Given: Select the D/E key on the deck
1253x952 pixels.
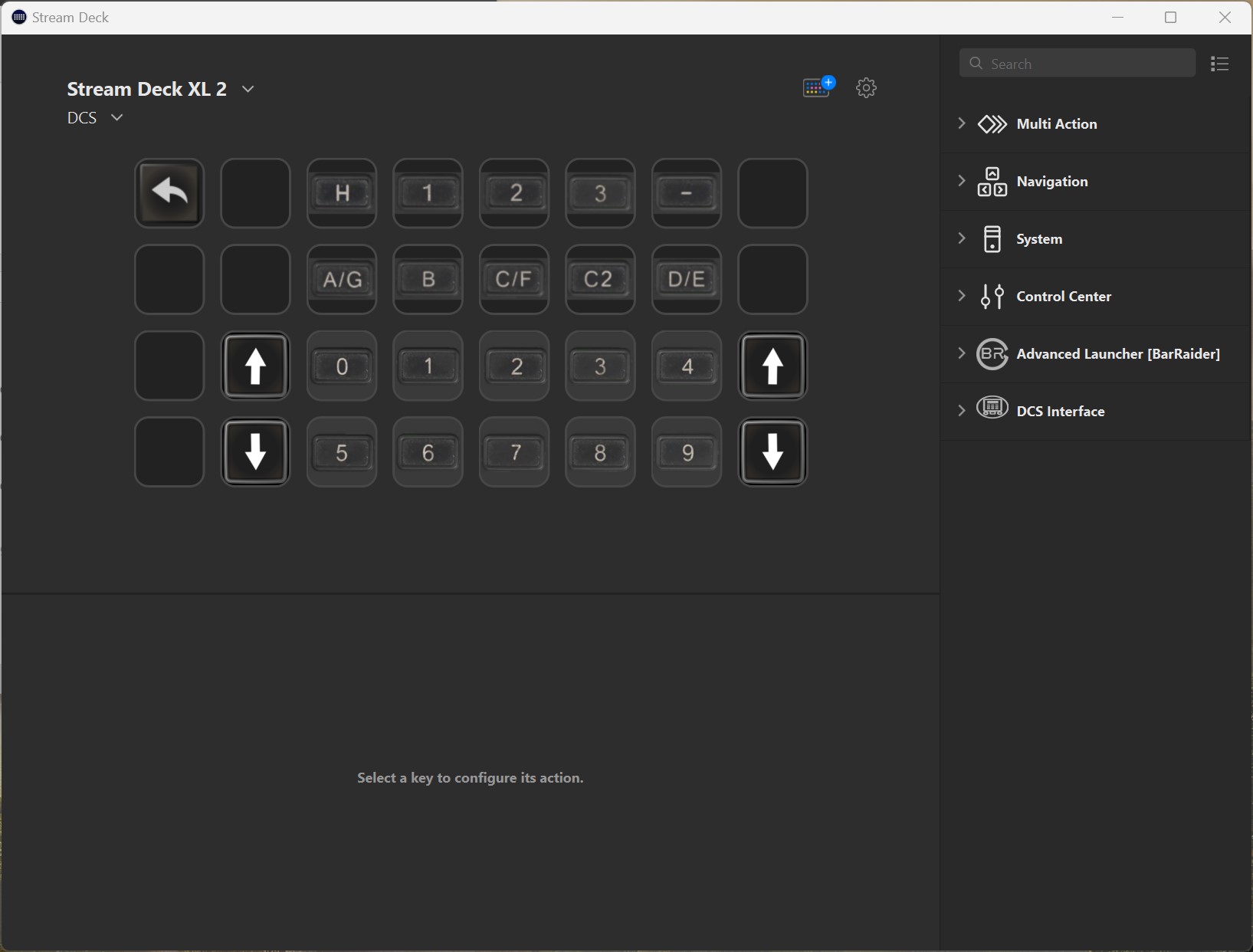Looking at the screenshot, I should (687, 280).
